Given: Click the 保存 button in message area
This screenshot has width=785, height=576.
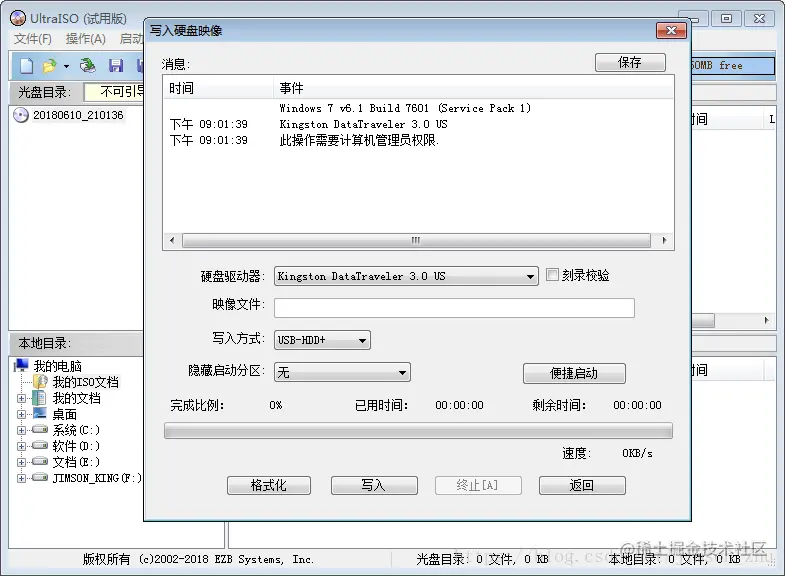Looking at the screenshot, I should point(630,63).
